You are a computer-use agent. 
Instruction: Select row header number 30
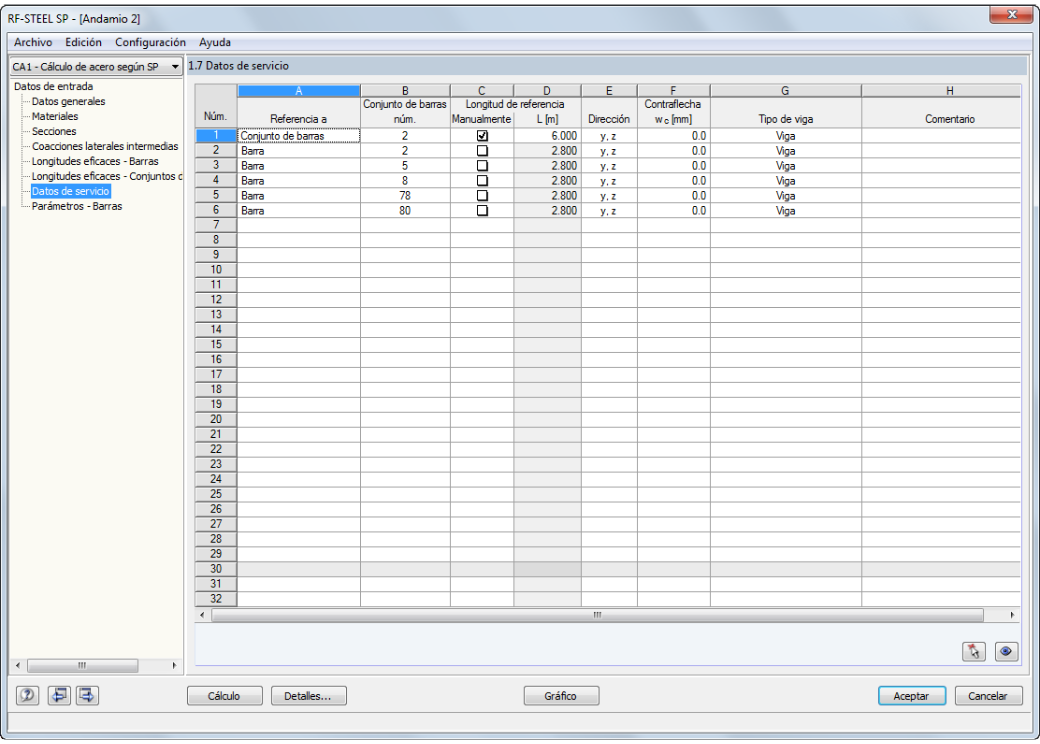(216, 569)
